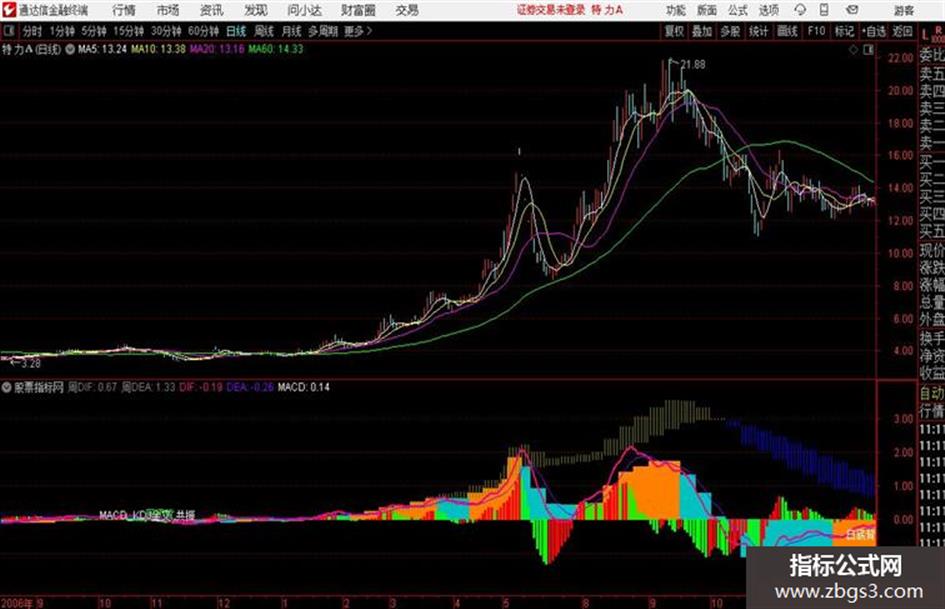
Task: Click the MA10: 13.38 indicator label
Action: (x=159, y=49)
